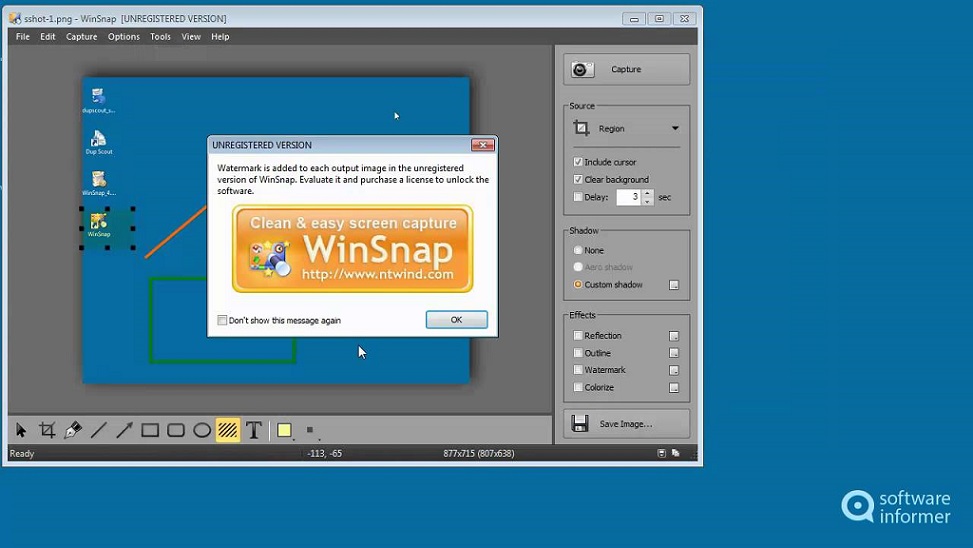Image resolution: width=973 pixels, height=548 pixels.
Task: Click the 877x715 (807x638) size text
Action: point(478,454)
